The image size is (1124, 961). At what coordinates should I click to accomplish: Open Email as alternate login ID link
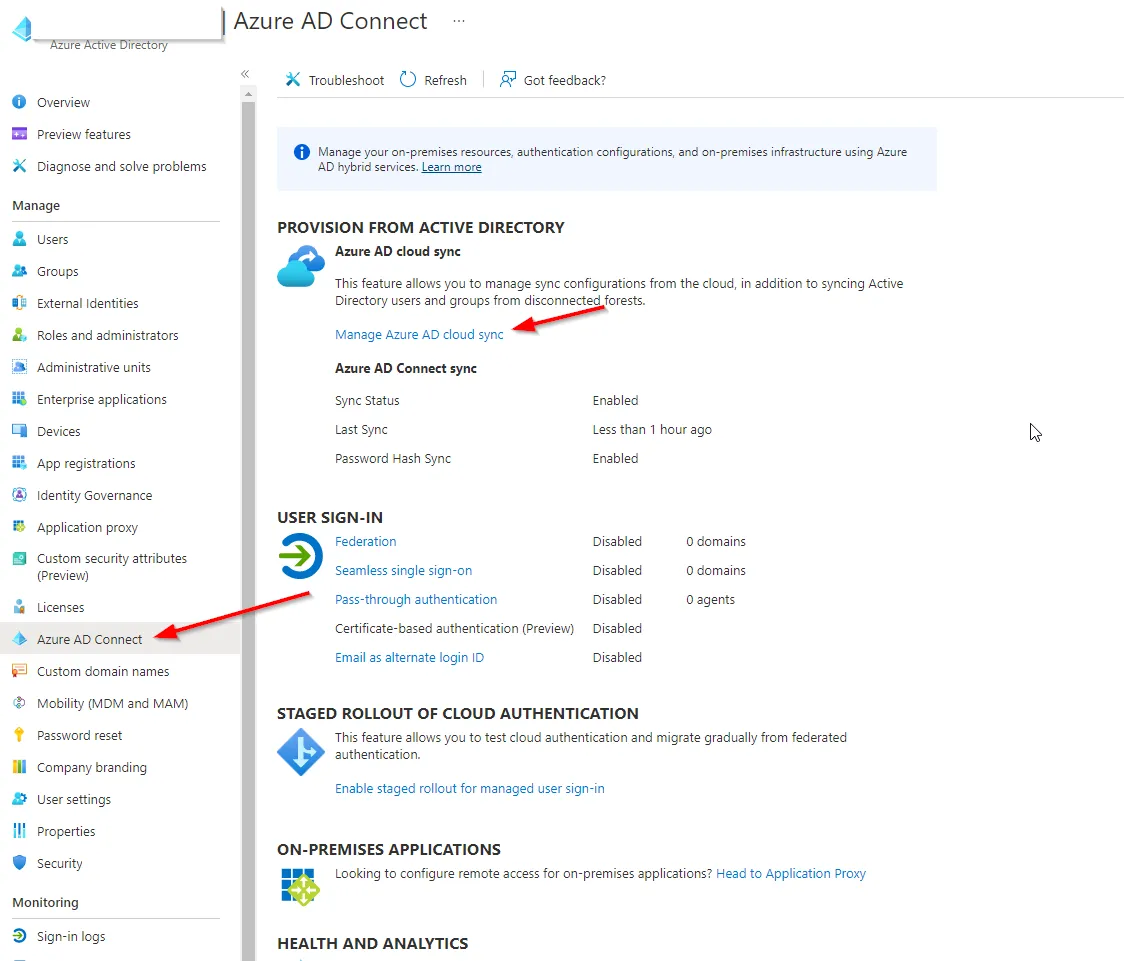coord(409,657)
